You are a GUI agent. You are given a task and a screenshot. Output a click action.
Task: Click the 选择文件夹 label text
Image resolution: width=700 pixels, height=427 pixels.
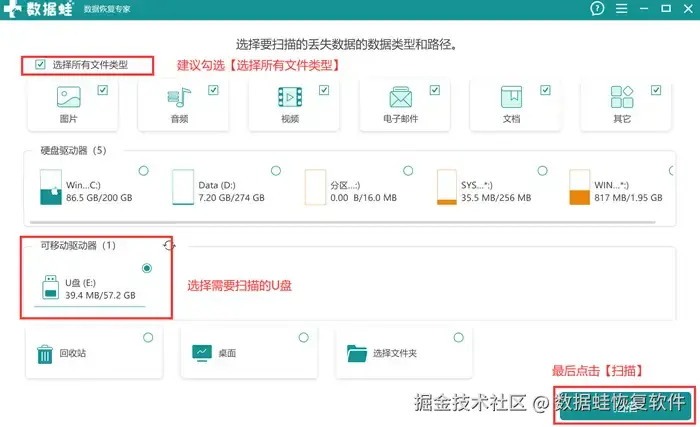pyautogui.click(x=395, y=353)
